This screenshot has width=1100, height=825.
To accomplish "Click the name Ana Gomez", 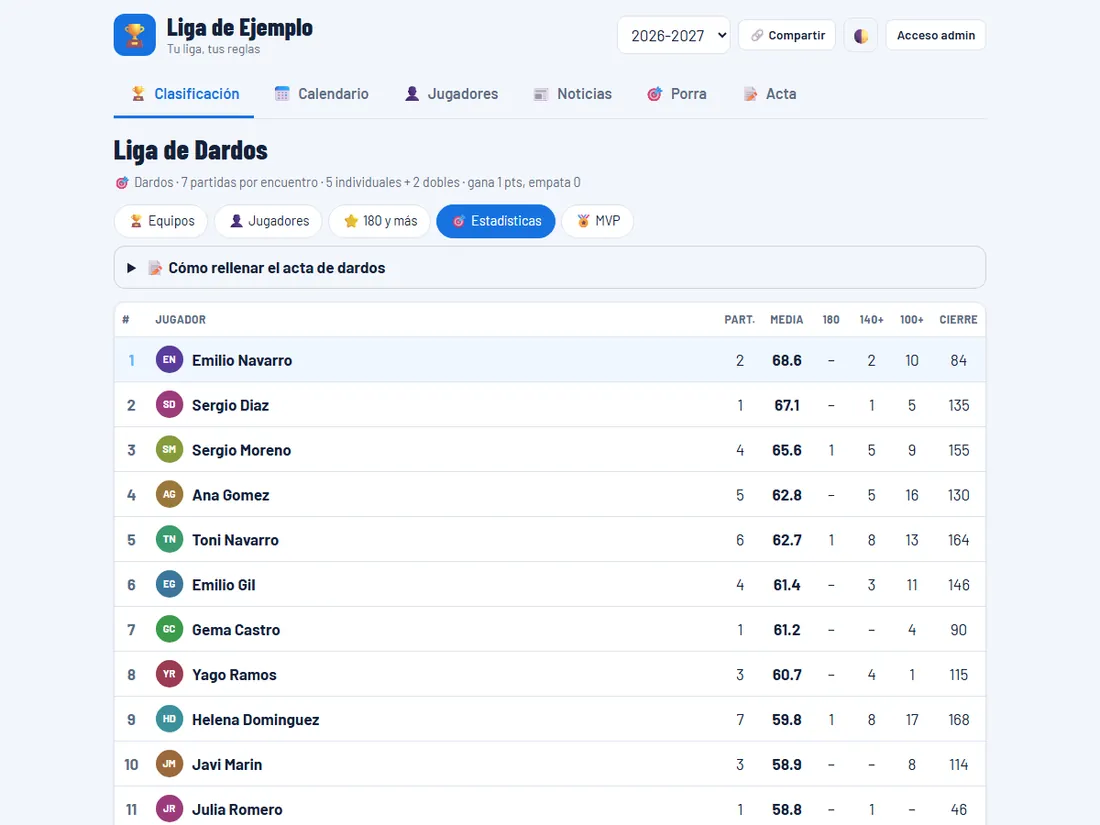I will coord(231,495).
